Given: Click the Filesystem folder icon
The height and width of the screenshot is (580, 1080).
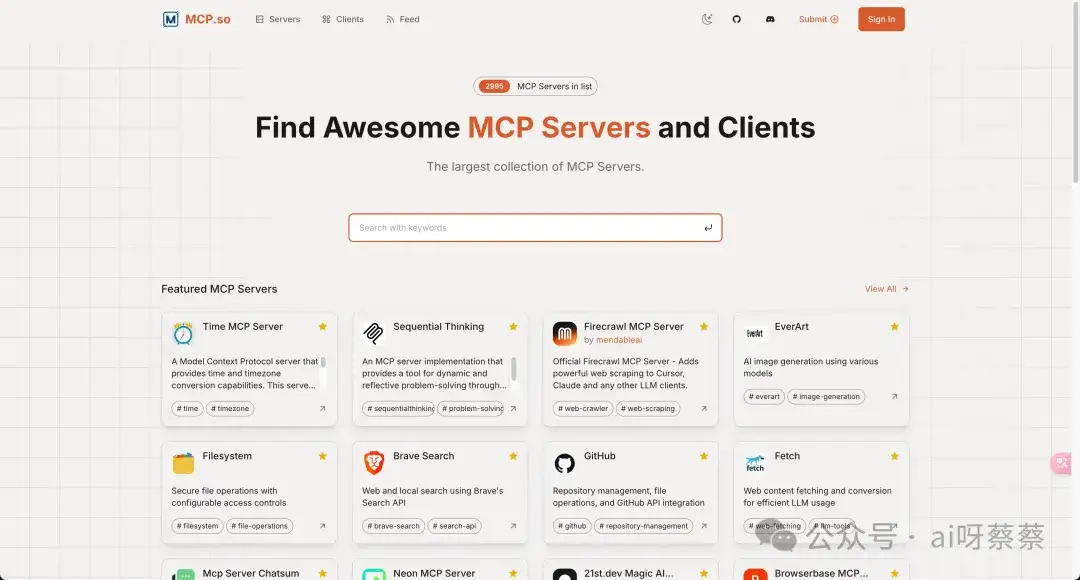Looking at the screenshot, I should [x=183, y=463].
